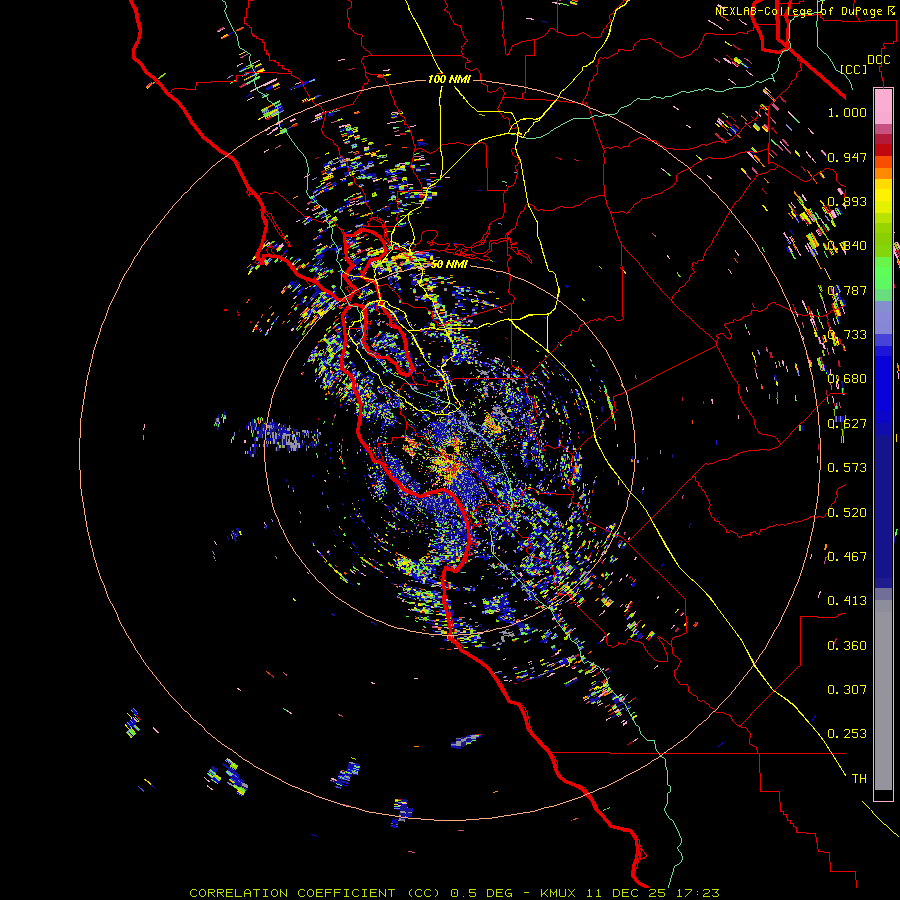Click the 100 NMI range ring label
Viewport: 900px width, 900px height.
tap(449, 79)
